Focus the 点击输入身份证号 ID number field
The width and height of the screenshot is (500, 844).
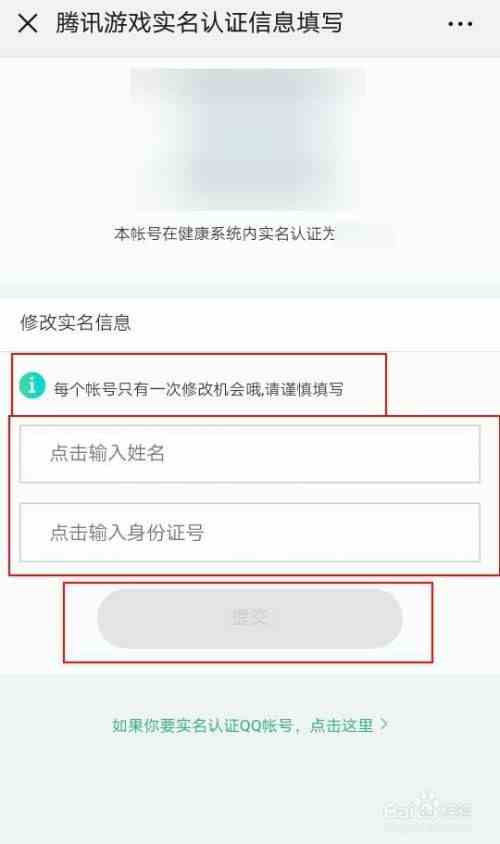click(x=250, y=532)
